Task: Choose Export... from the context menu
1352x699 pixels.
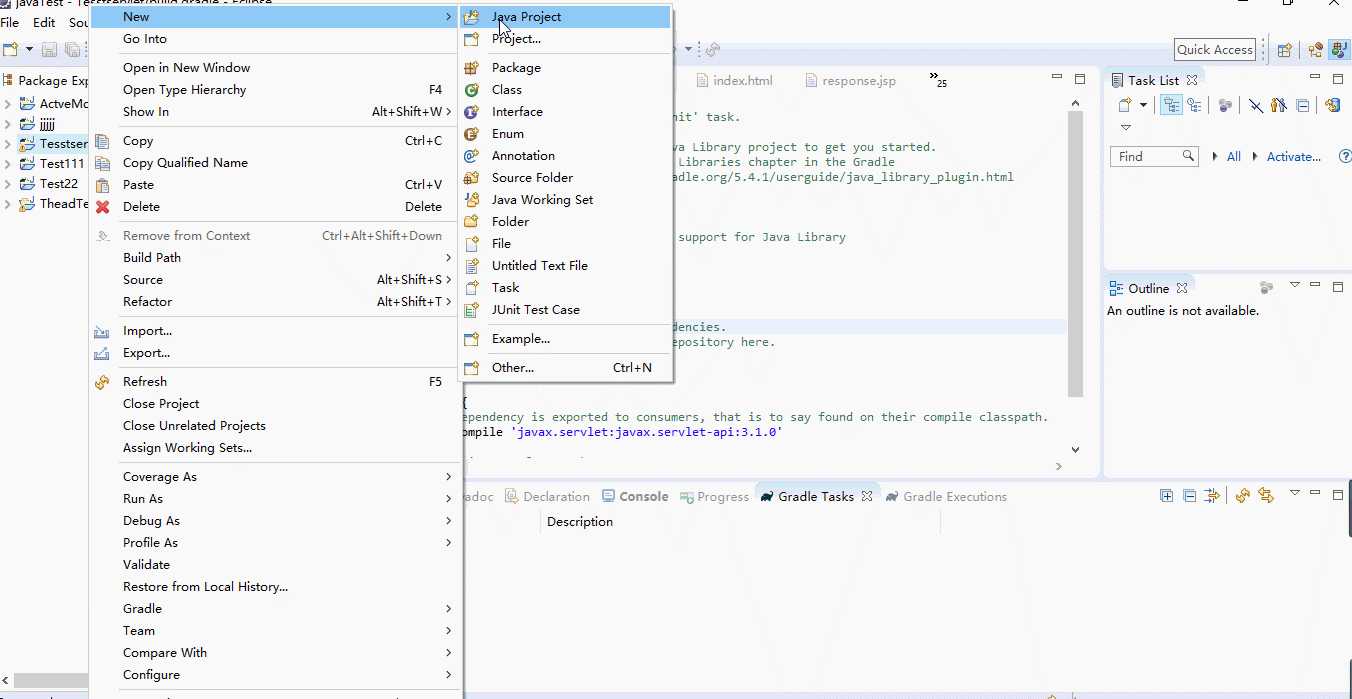Action: click(275, 353)
